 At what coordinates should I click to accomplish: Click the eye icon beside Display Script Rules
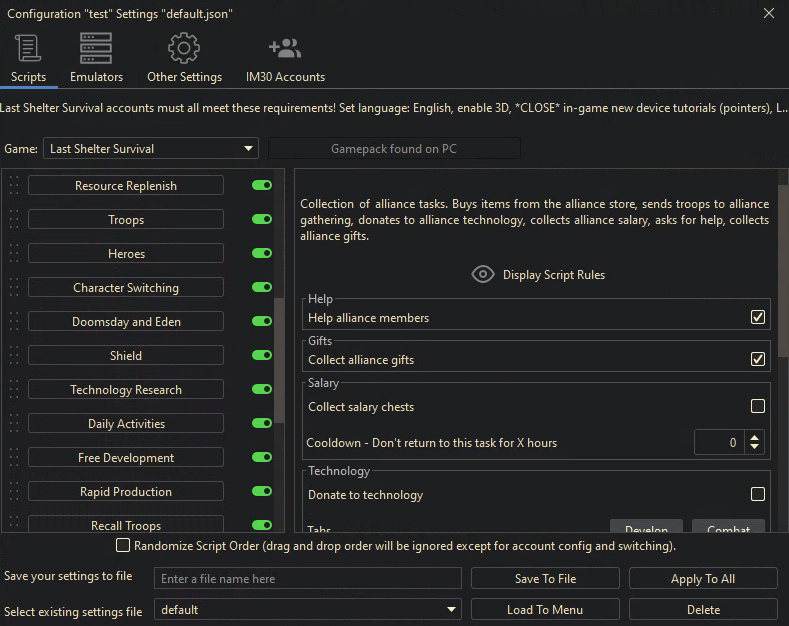point(483,275)
